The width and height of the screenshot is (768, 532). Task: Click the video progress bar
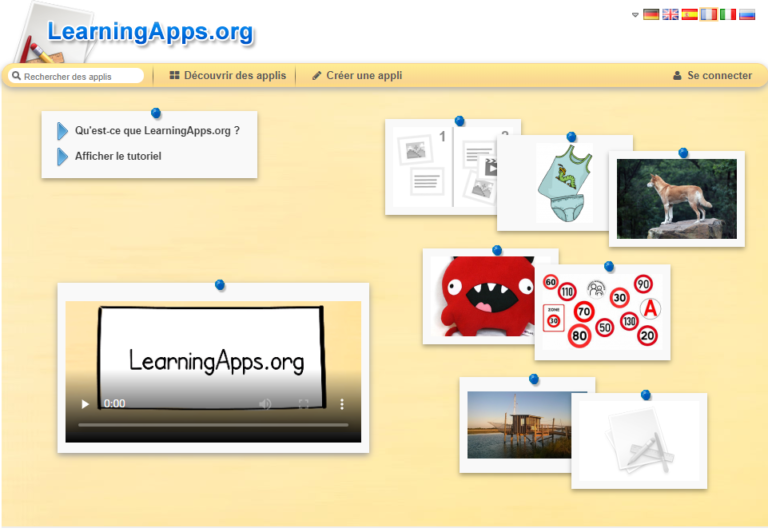point(213,425)
